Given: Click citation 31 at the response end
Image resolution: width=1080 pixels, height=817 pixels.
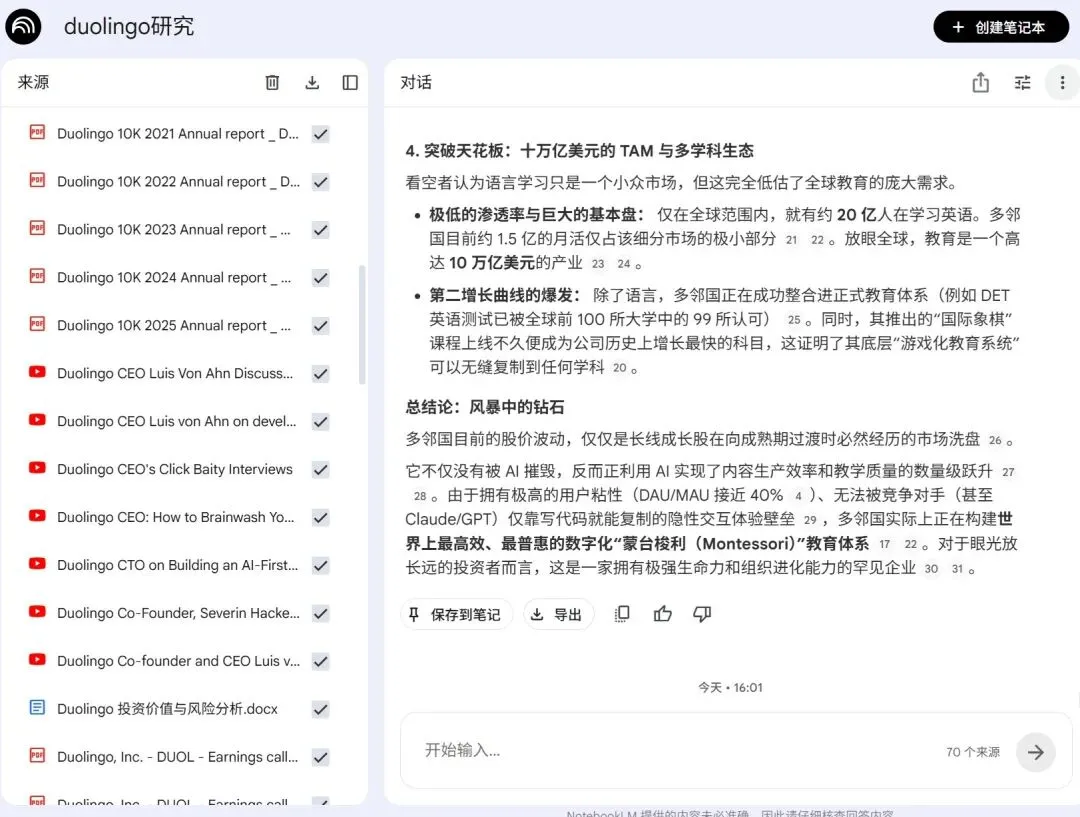Looking at the screenshot, I should [957, 569].
